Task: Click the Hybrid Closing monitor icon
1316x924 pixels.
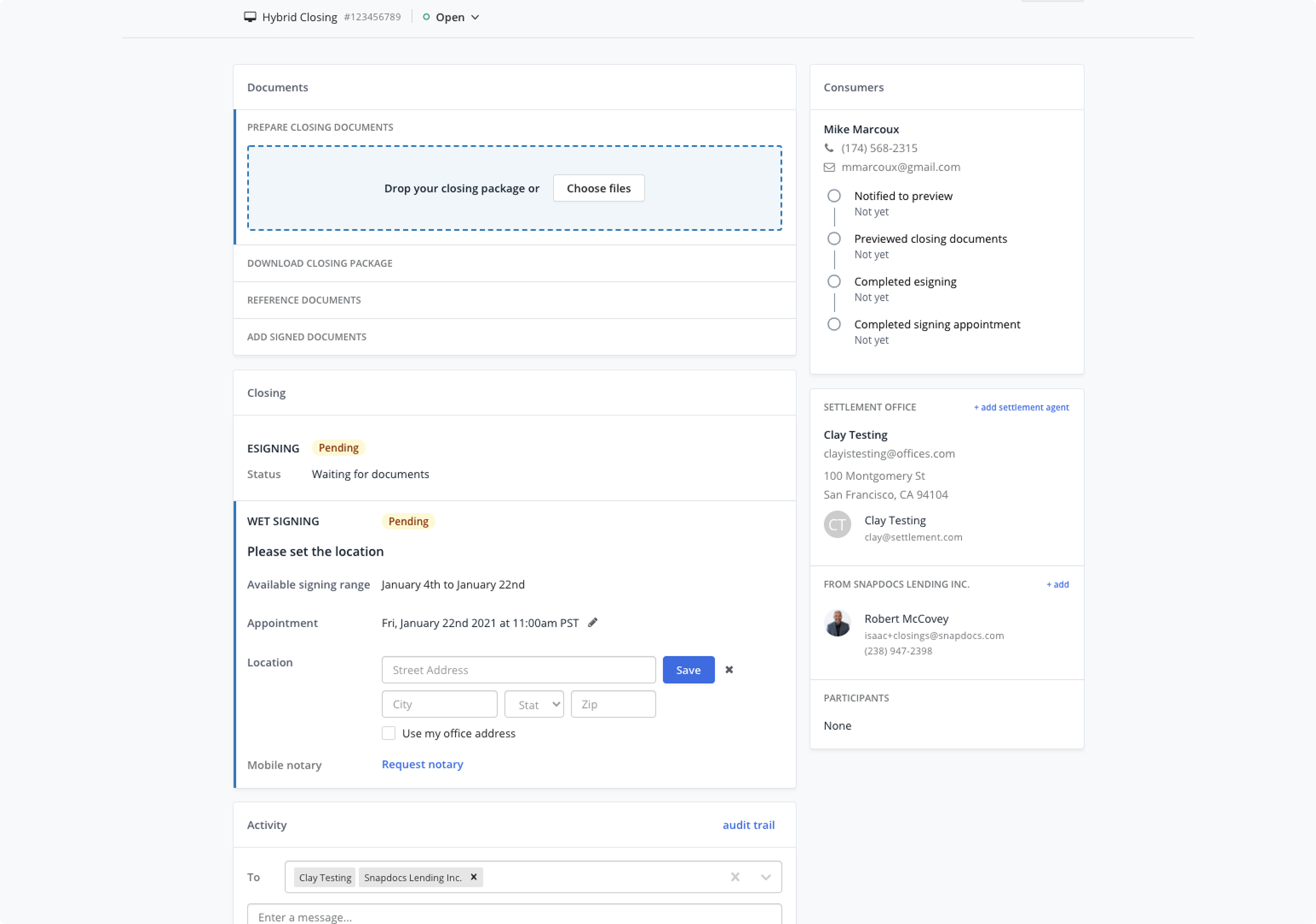Action: click(x=250, y=17)
